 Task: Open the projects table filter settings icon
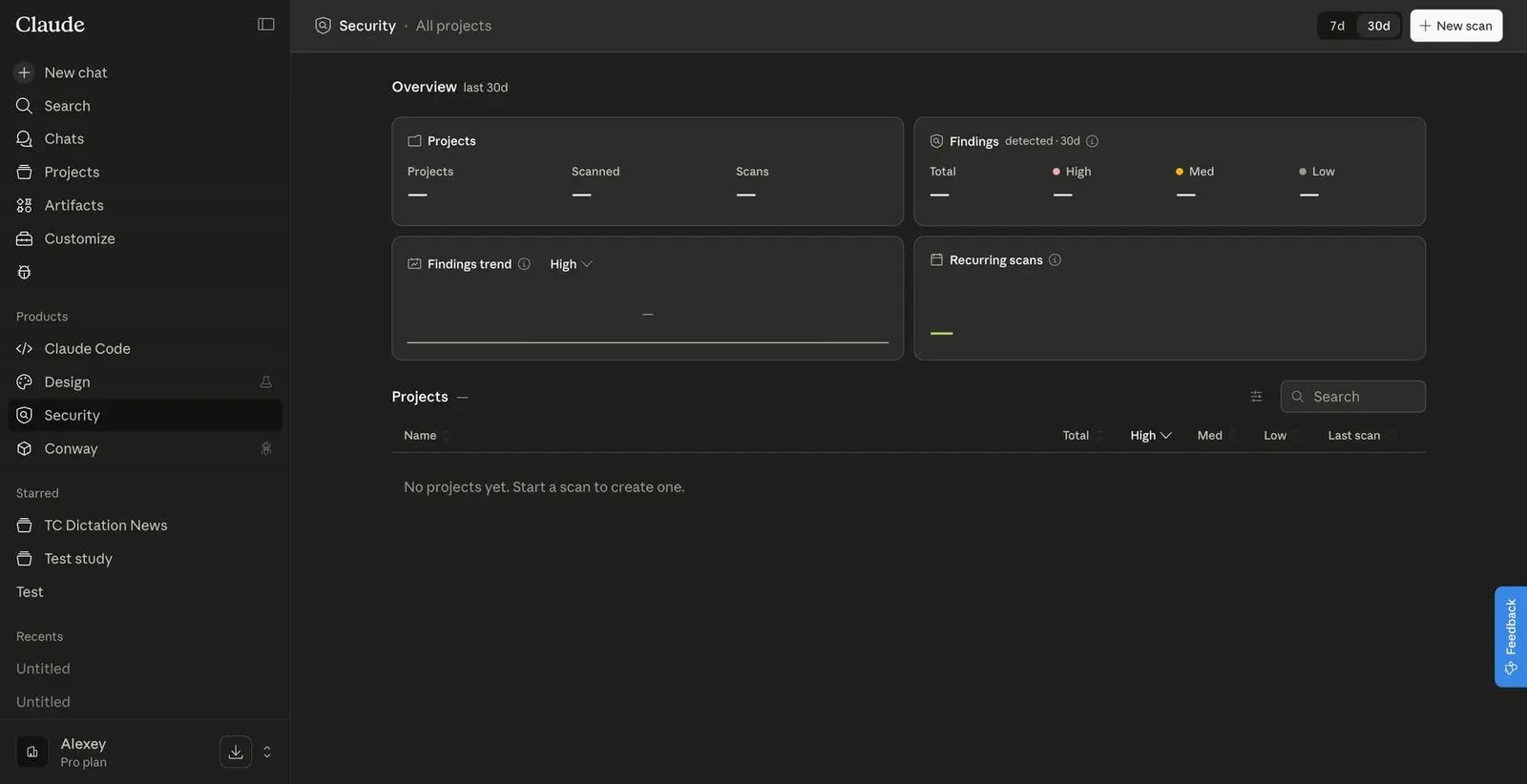(x=1256, y=397)
